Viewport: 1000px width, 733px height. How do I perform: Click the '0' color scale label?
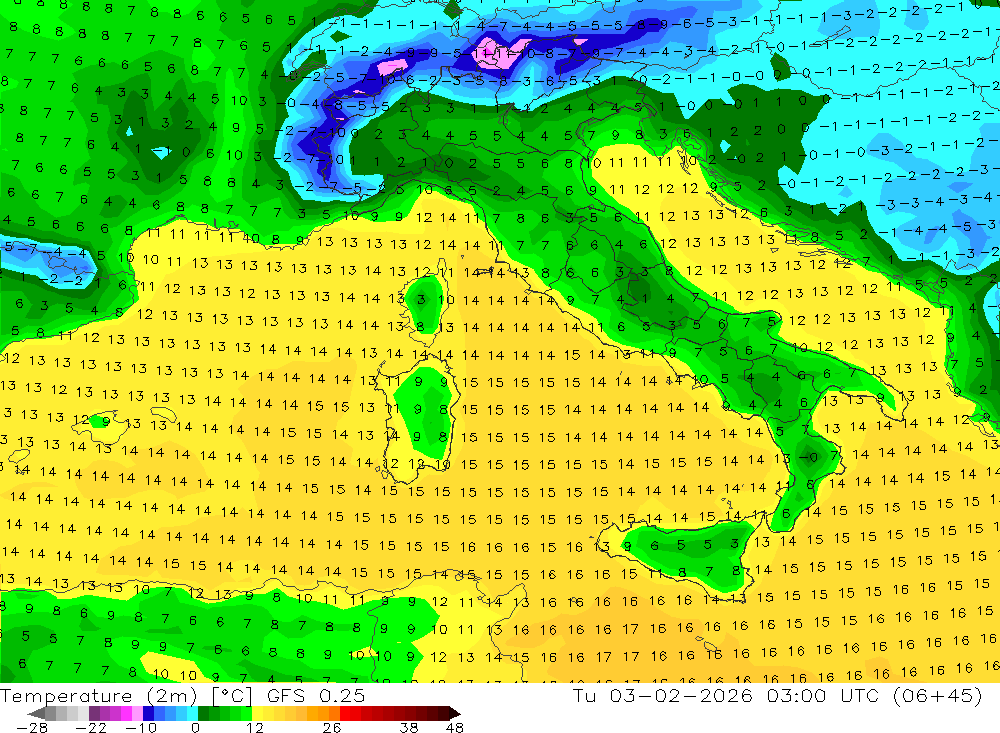pos(196,727)
